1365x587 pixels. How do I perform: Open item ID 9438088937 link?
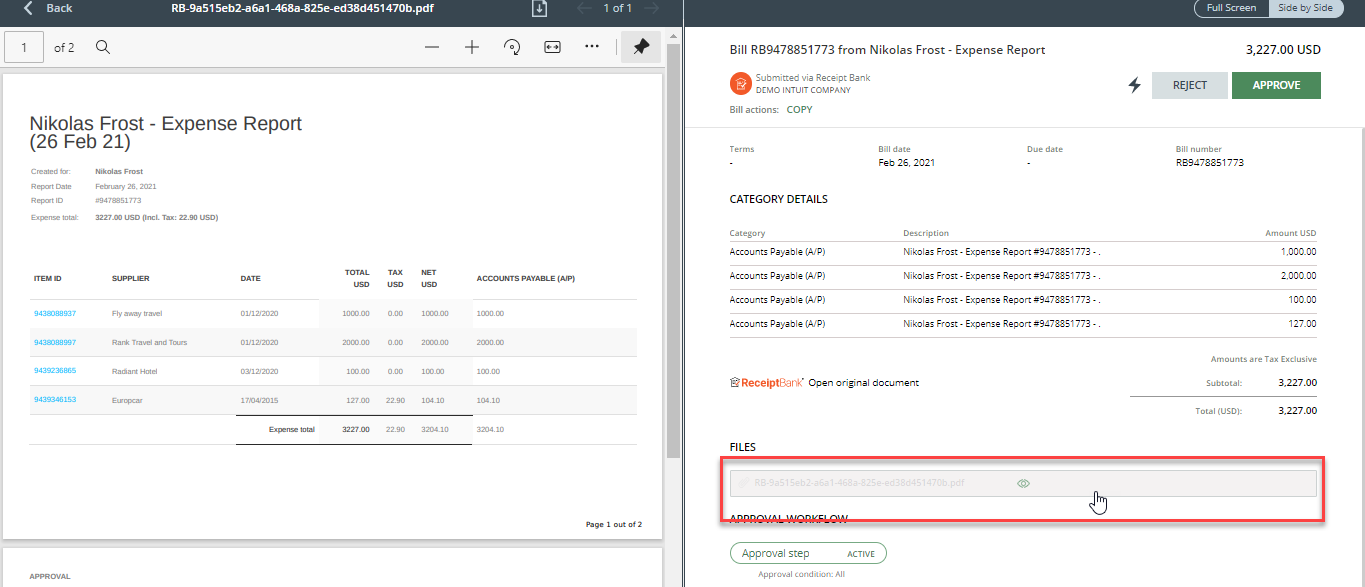55,314
